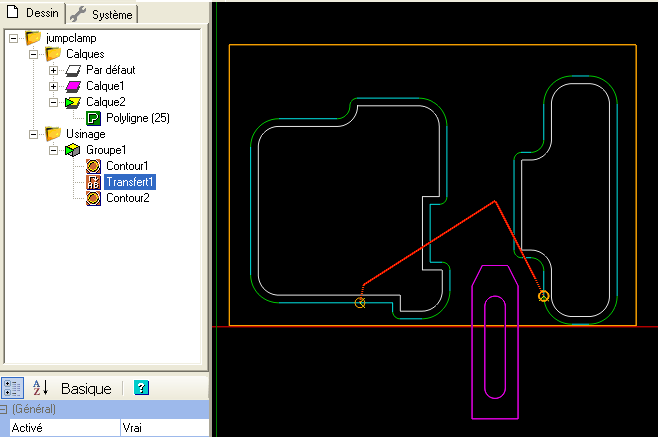
Task: Click the Basique property mode button
Action: pos(87,388)
